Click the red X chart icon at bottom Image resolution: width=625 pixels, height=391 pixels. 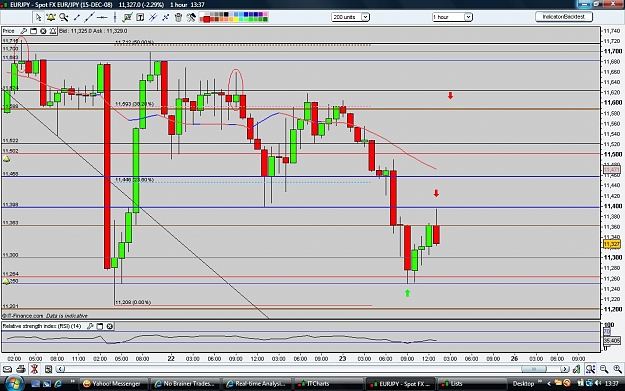coord(35,369)
